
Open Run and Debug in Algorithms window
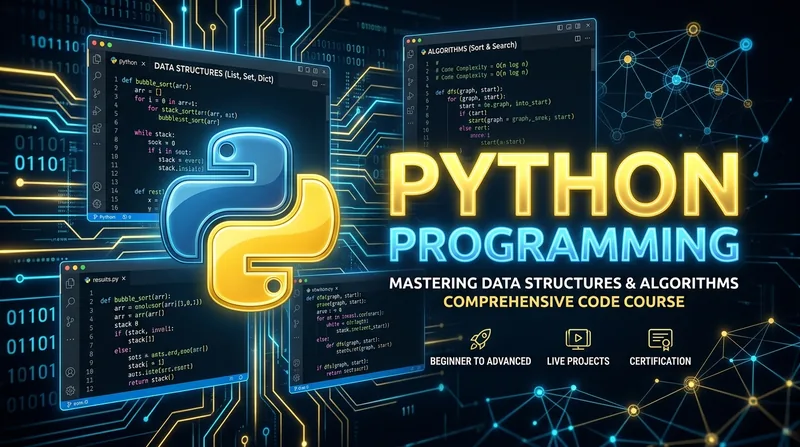point(411,96)
